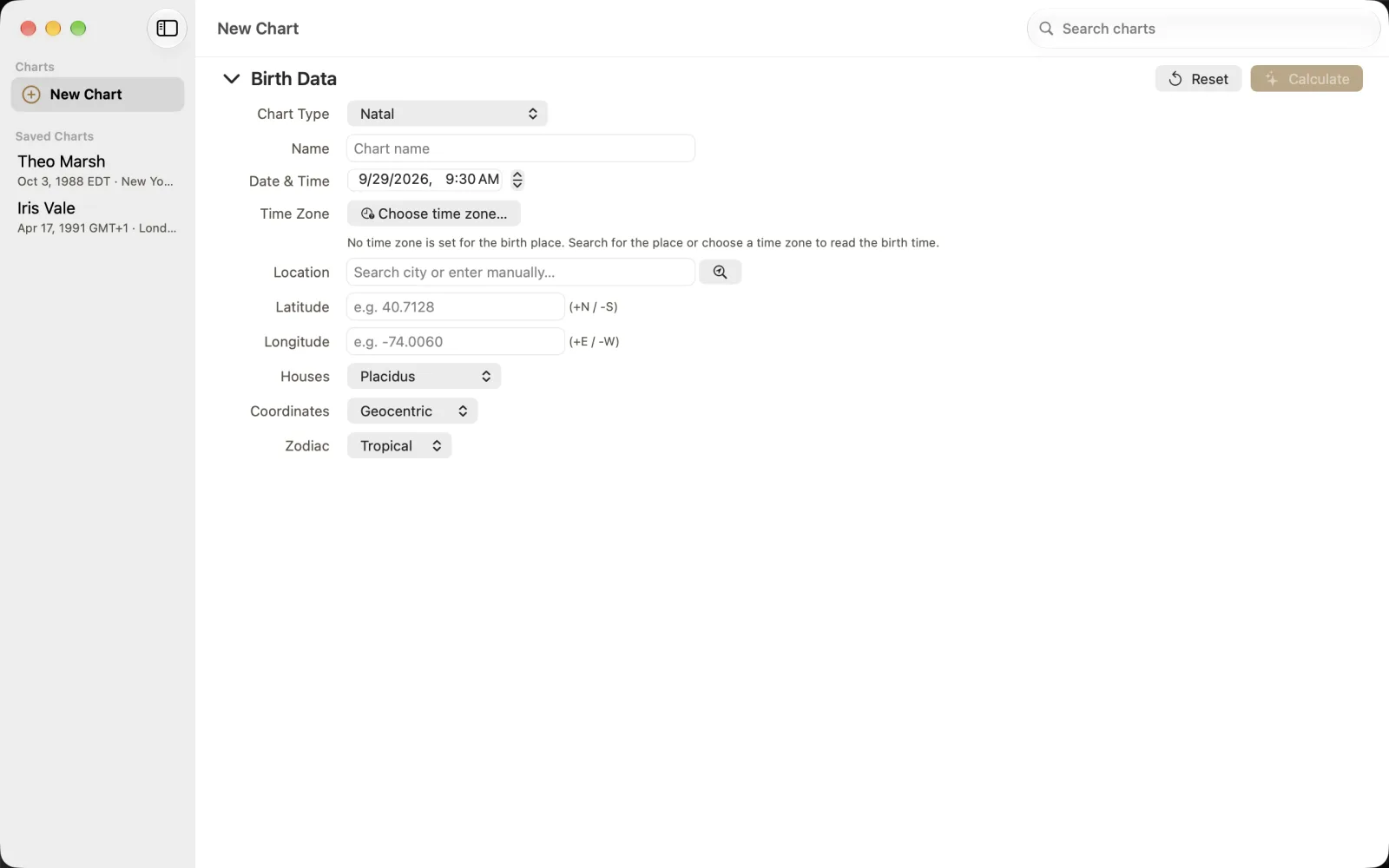
Task: Click the time 9:30 AM value
Action: pyautogui.click(x=472, y=179)
